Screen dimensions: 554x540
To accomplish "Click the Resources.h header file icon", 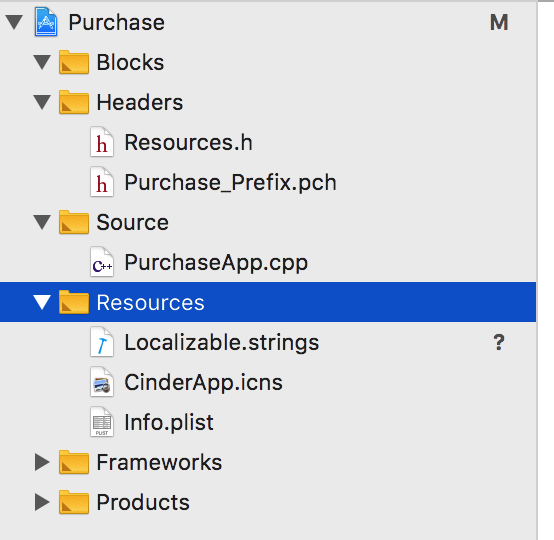I will (102, 142).
